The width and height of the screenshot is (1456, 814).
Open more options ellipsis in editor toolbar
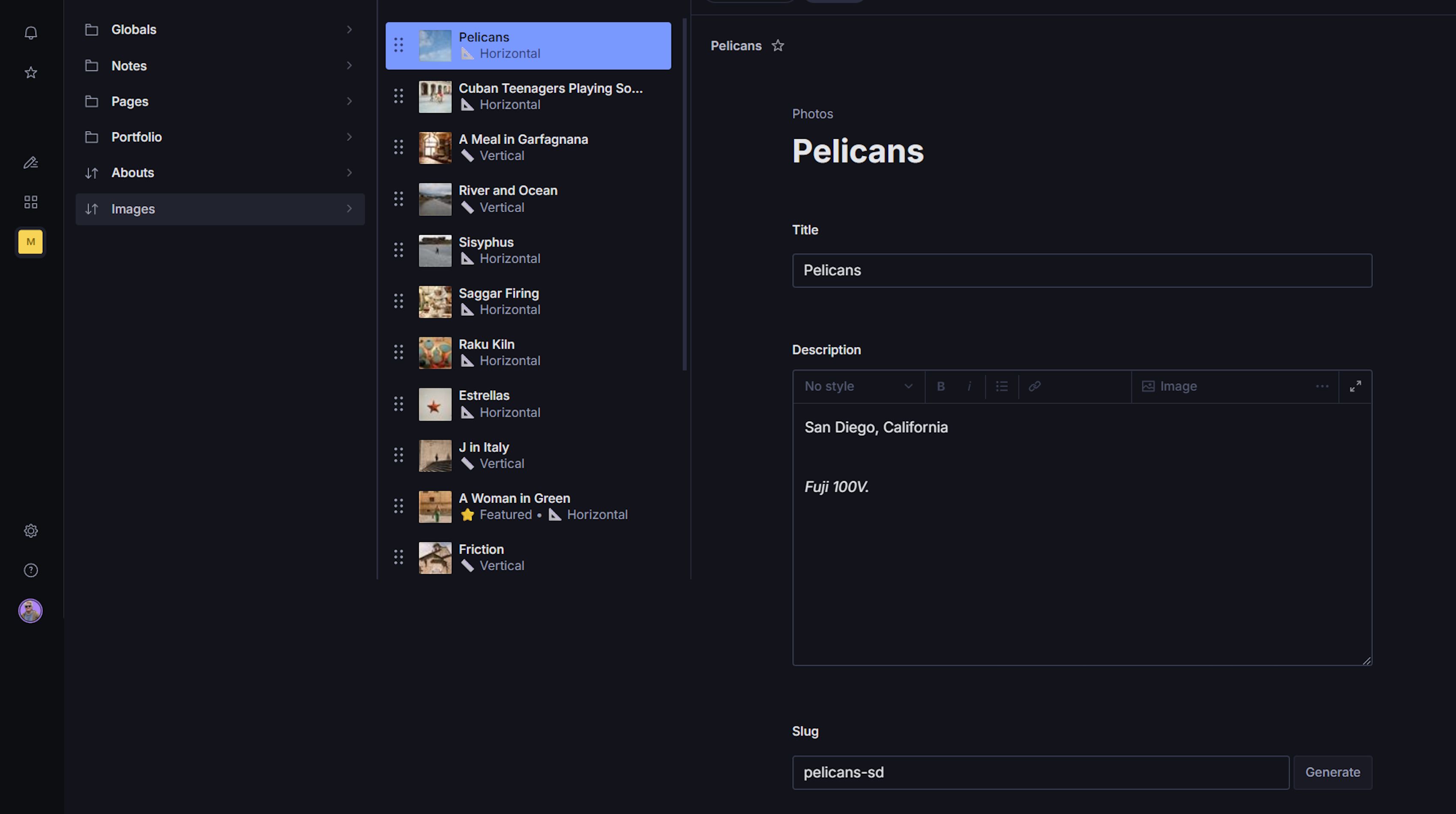(x=1322, y=386)
